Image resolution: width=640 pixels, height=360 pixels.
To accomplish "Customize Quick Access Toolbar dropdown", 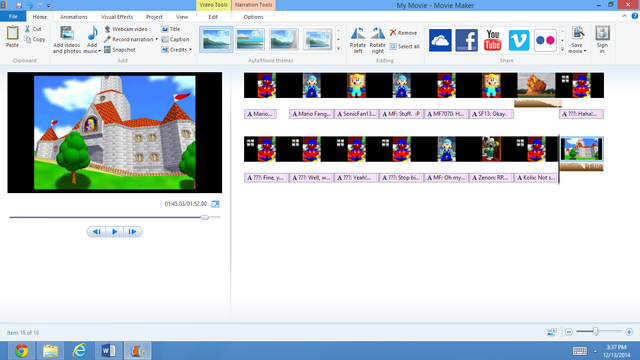I will [x=49, y=6].
